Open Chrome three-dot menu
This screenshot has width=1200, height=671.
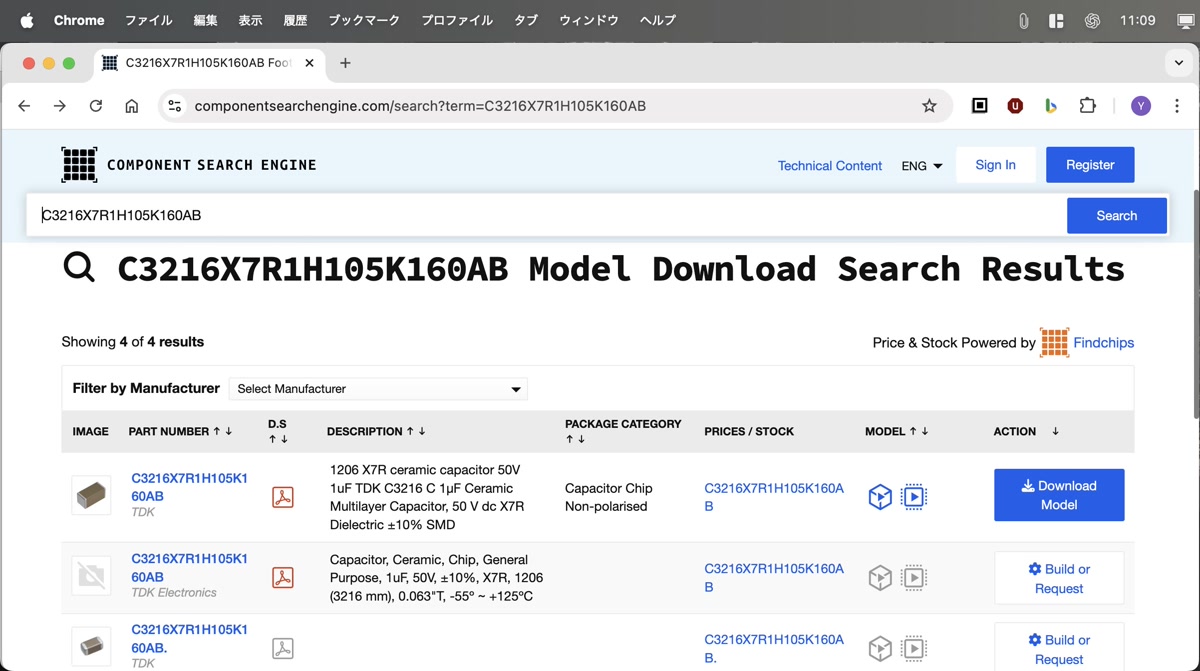[x=1177, y=106]
